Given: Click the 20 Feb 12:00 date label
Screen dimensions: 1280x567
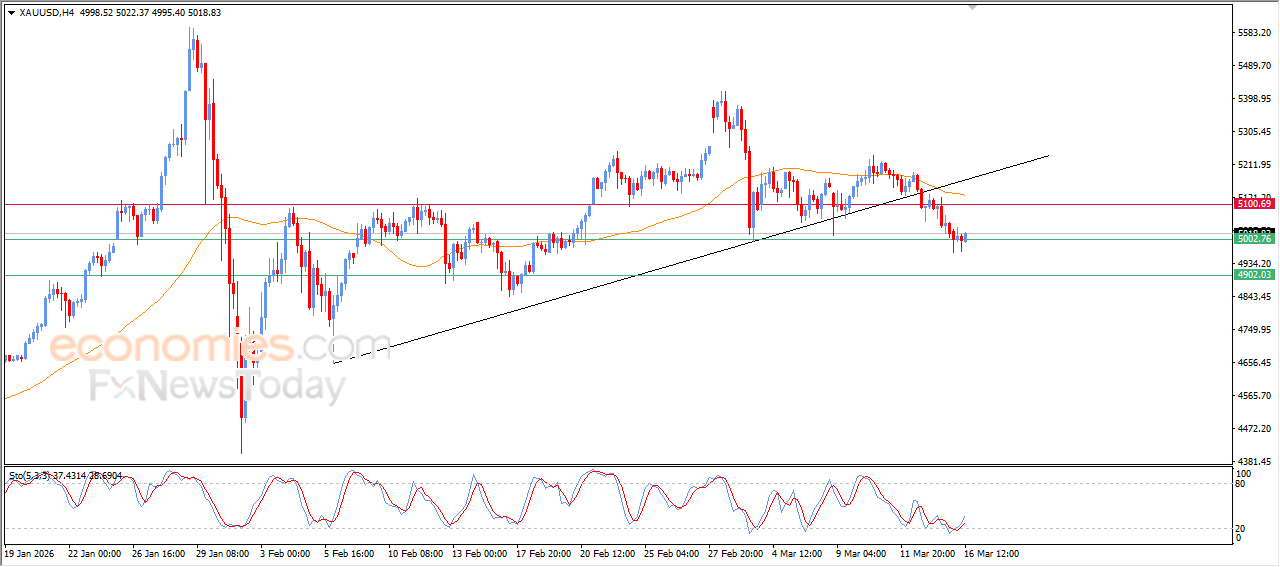Looking at the screenshot, I should coord(606,552).
